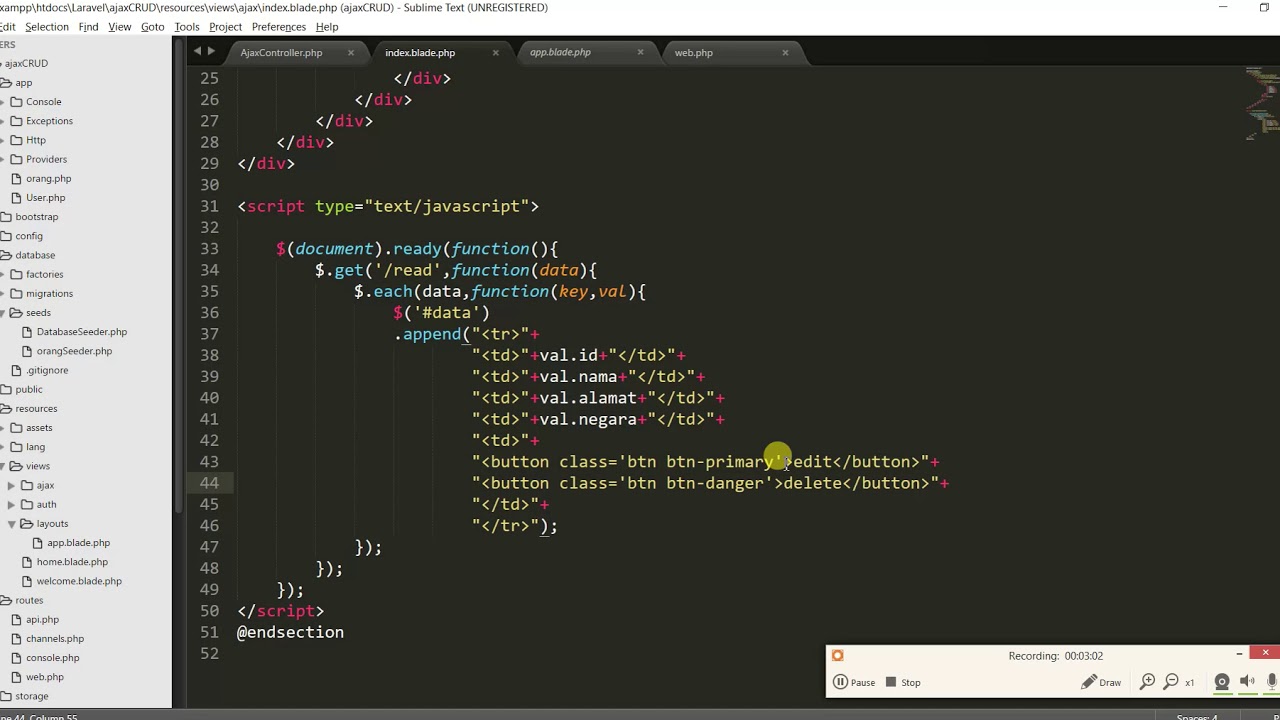Click the recorder zoom in magnifier
The height and width of the screenshot is (720, 1280).
point(1148,682)
